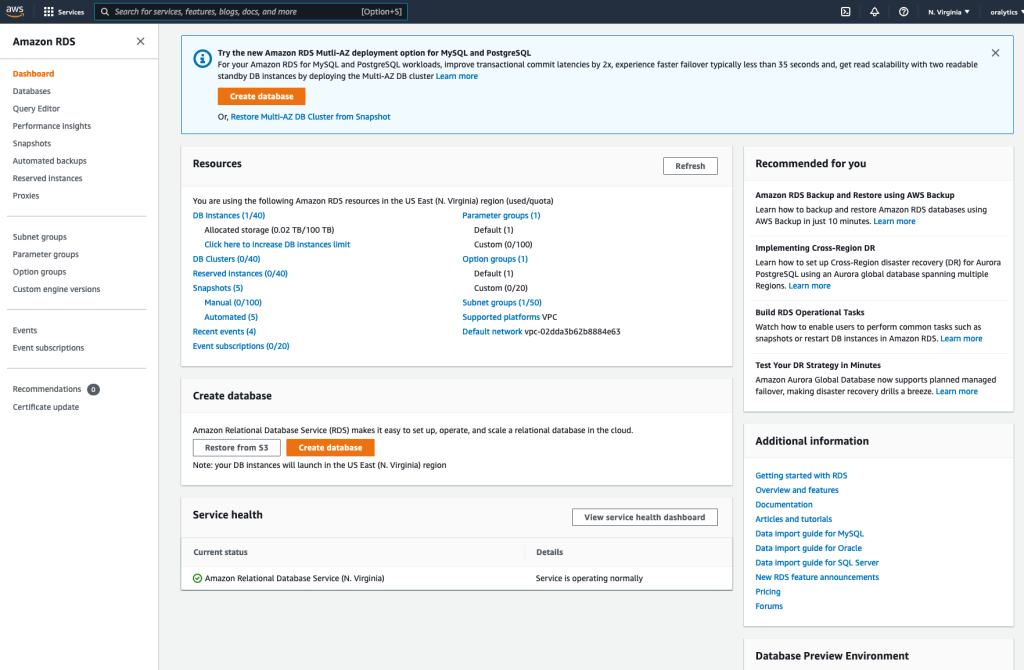Image resolution: width=1024 pixels, height=670 pixels.
Task: Dismiss the Multi-AZ info banner
Action: 995,53
